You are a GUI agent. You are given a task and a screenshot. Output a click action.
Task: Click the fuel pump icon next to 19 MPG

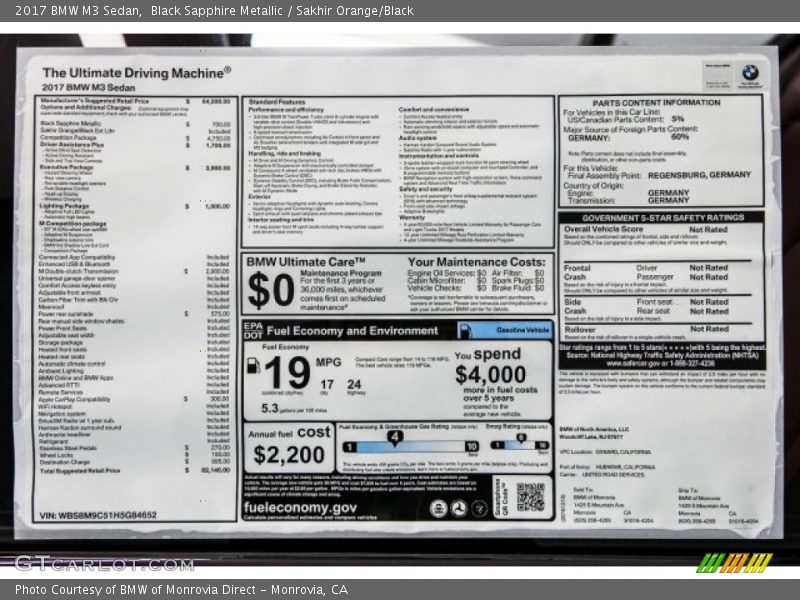[254, 365]
